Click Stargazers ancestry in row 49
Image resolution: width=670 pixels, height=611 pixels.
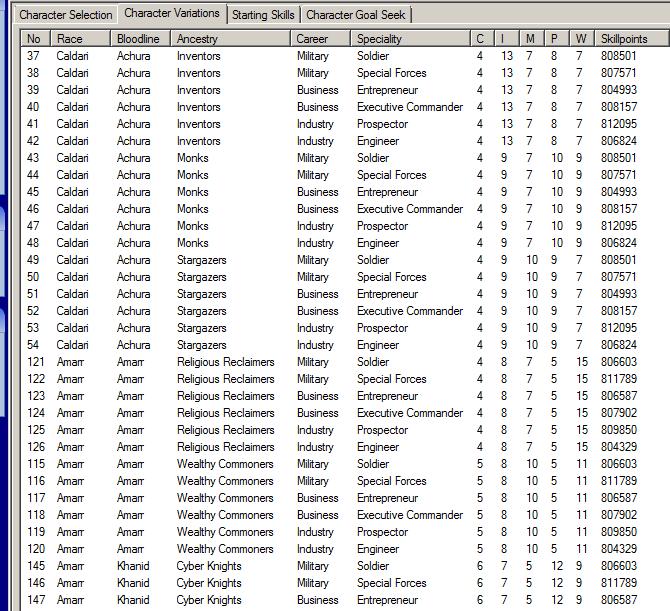[202, 260]
